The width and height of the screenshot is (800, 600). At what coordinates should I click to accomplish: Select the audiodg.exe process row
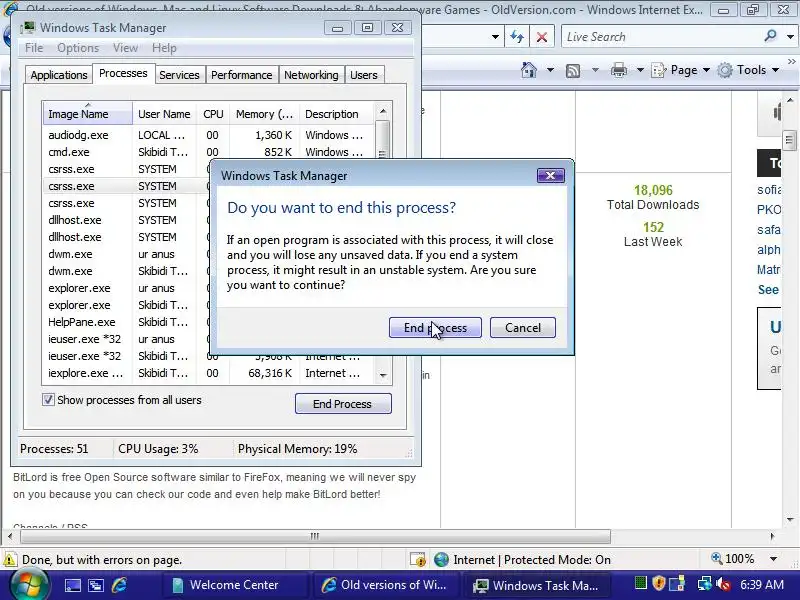(x=208, y=135)
